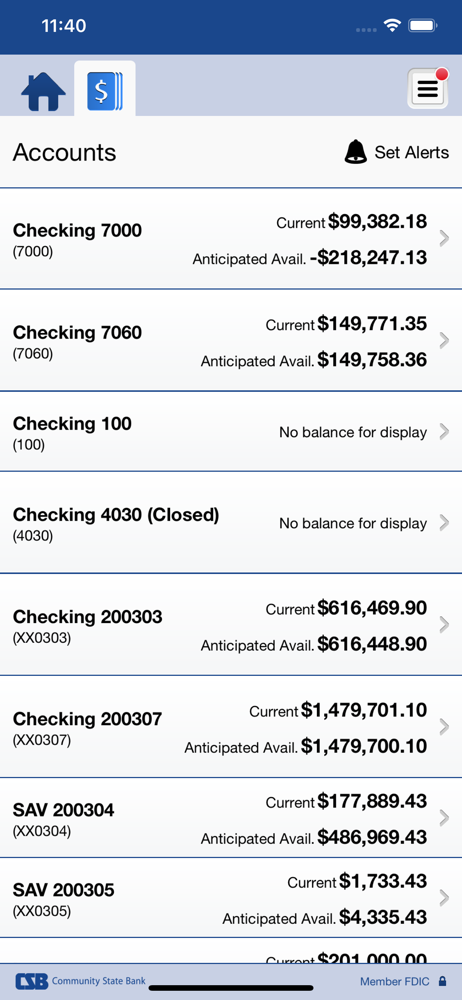Select the Accounts dollar-card tab icon

[x=105, y=91]
